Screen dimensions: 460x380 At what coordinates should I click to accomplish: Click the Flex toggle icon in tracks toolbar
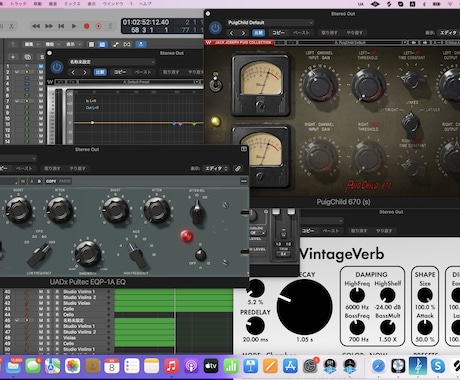click(x=127, y=44)
